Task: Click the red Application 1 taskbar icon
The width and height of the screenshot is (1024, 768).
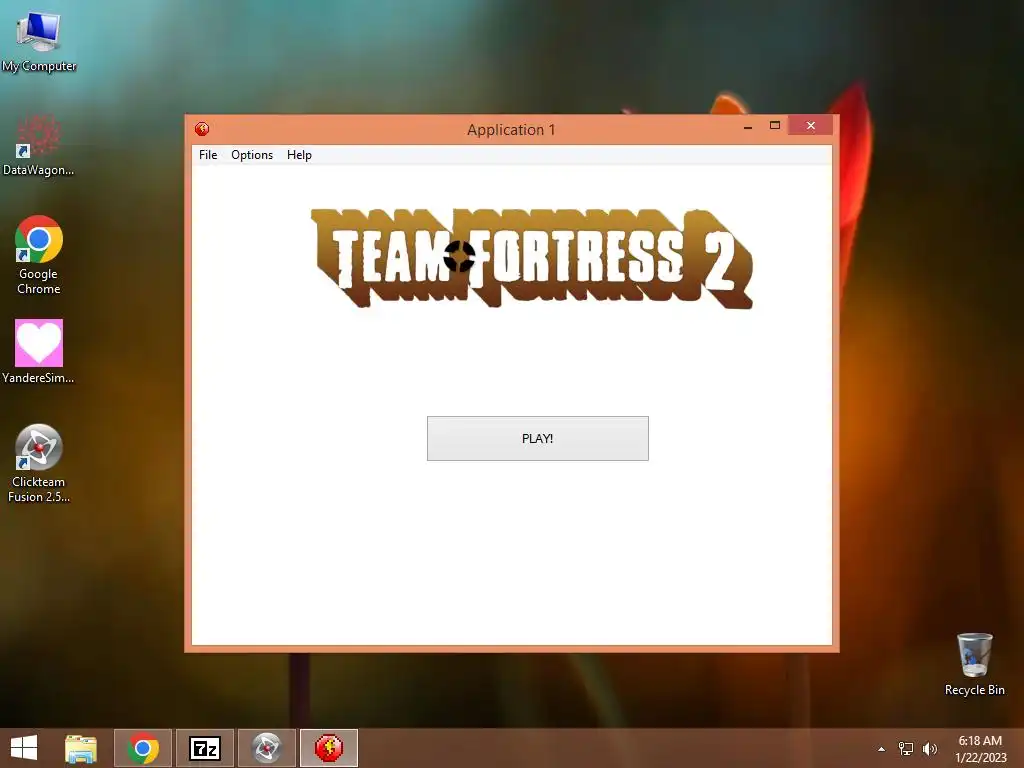Action: coord(328,748)
